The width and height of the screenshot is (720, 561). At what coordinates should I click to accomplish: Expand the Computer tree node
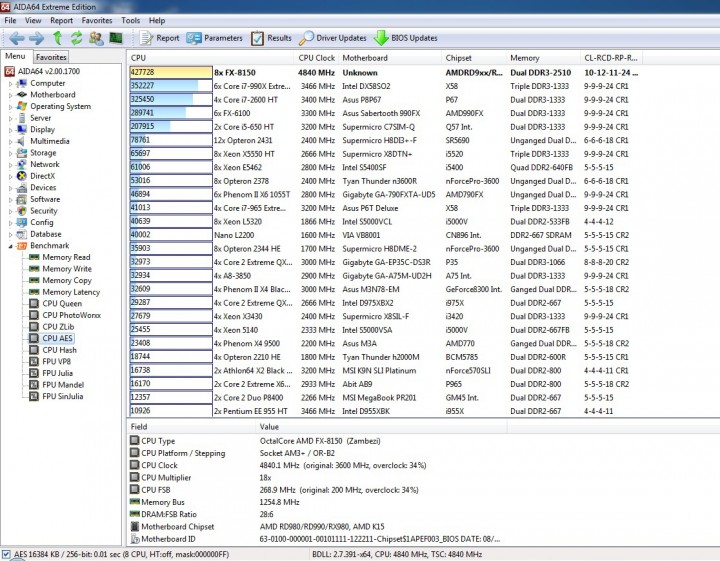click(x=11, y=84)
